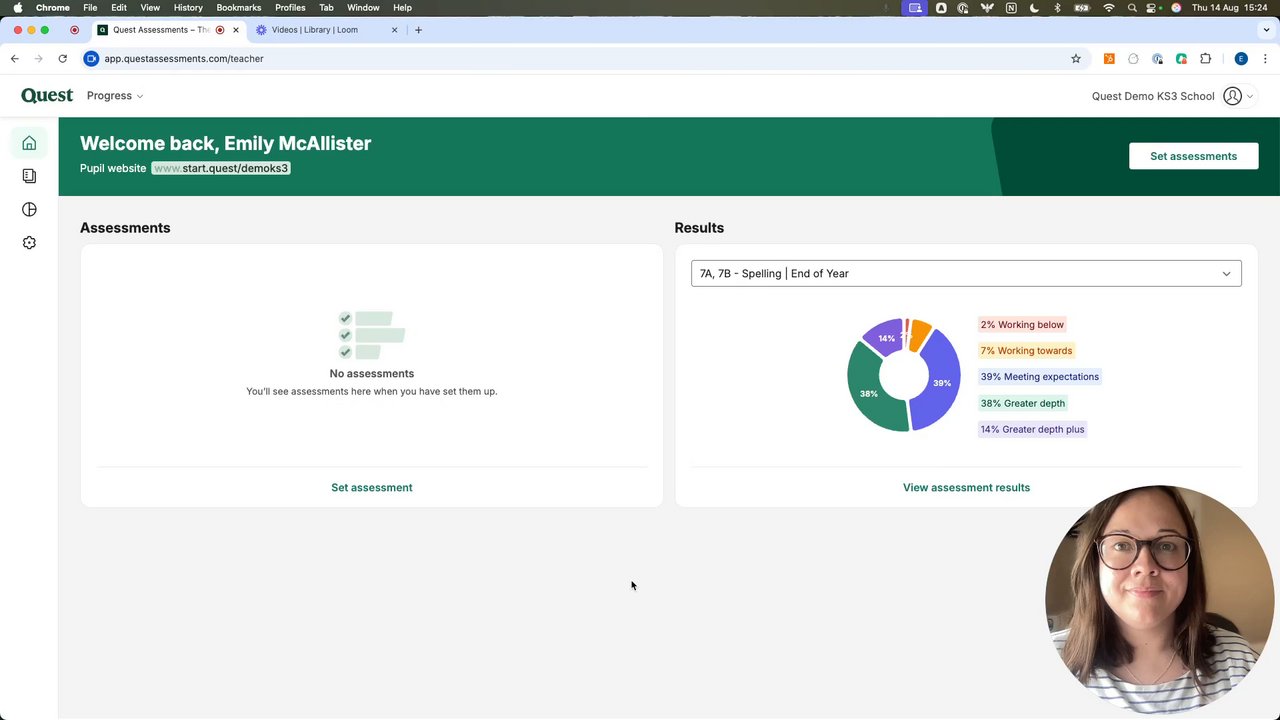The width and height of the screenshot is (1280, 720).
Task: Open the File menu
Action: click(x=90, y=8)
